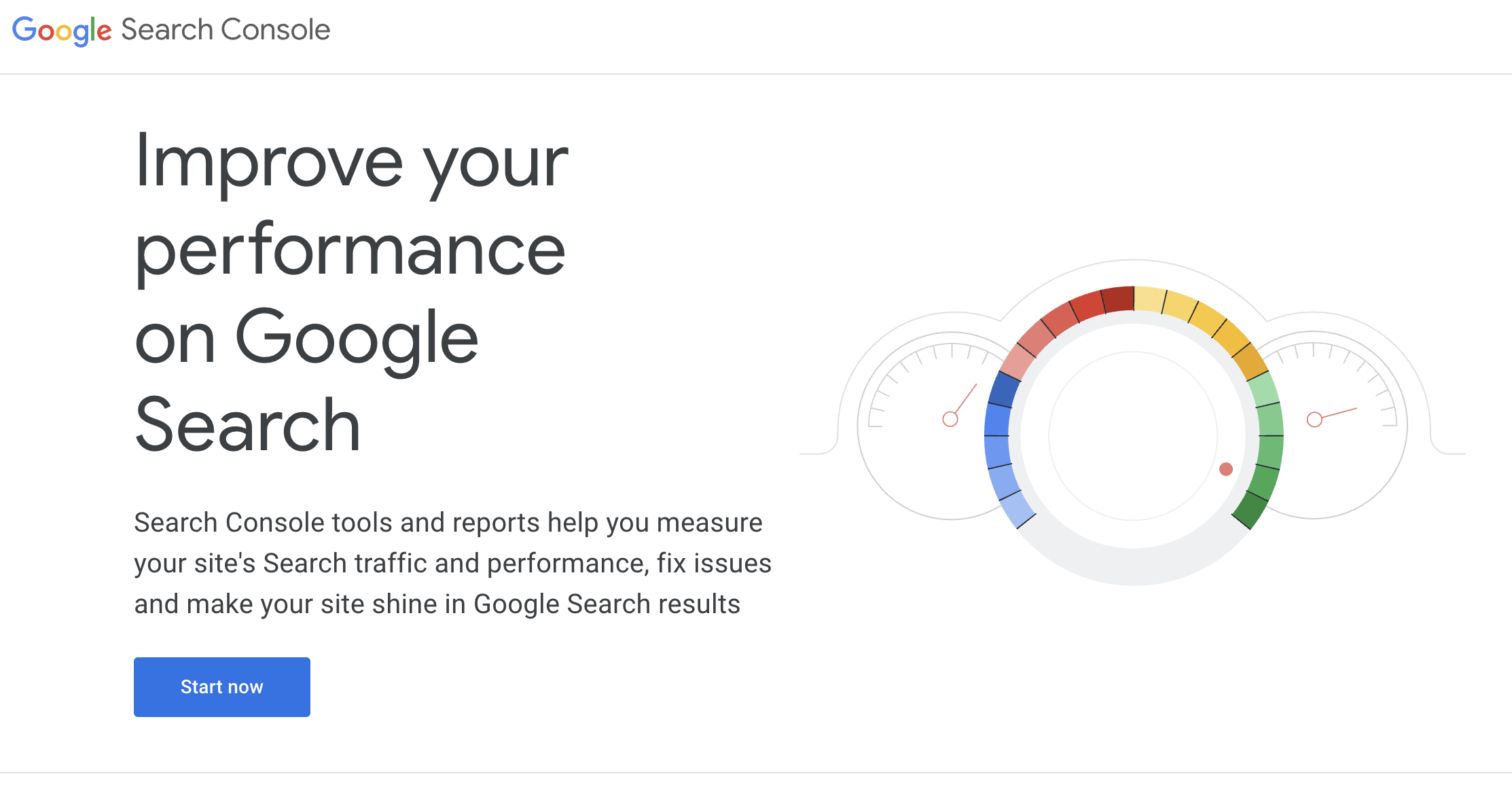This screenshot has height=789, width=1512.
Task: Click the pale pink dial segment
Action: (1017, 362)
